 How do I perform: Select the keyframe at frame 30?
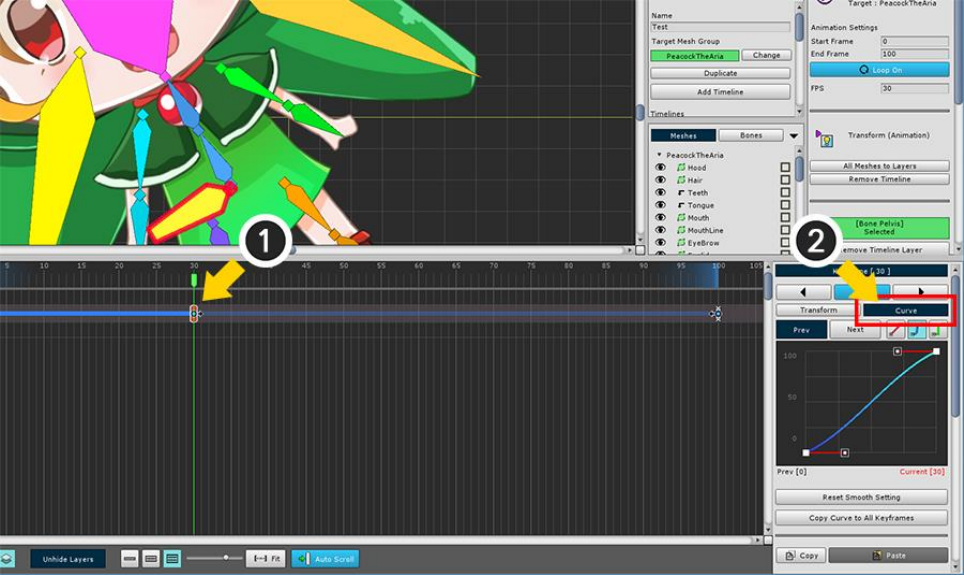(x=194, y=314)
